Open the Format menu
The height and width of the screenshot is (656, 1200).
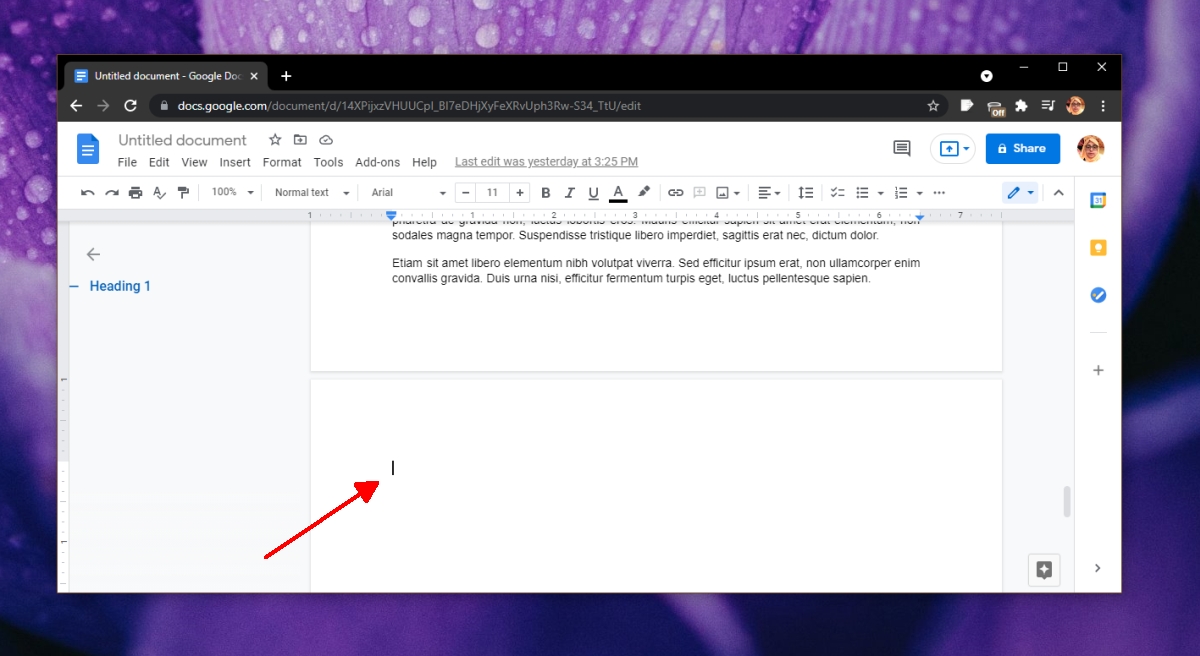tap(282, 162)
